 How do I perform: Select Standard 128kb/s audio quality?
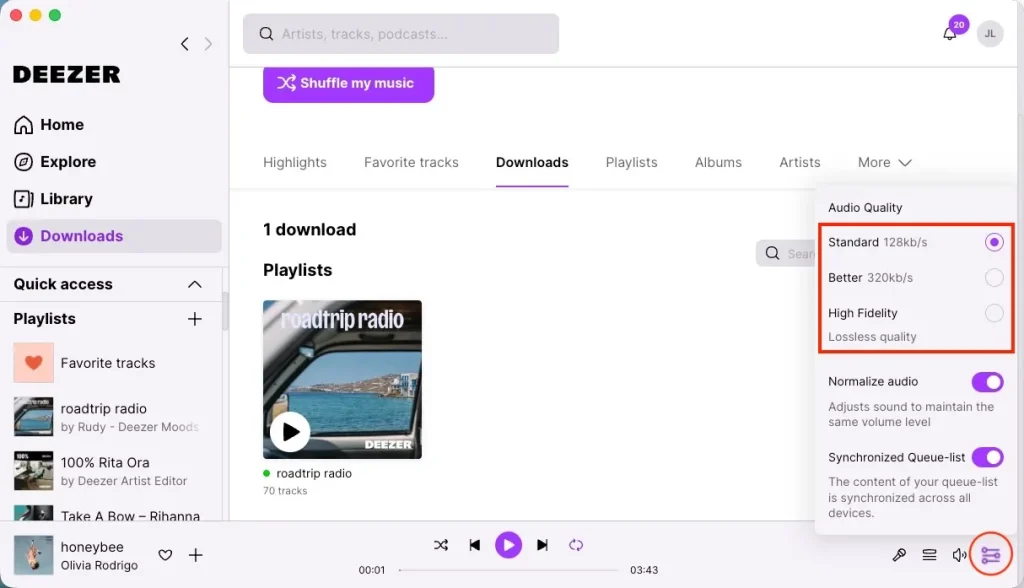tap(994, 242)
